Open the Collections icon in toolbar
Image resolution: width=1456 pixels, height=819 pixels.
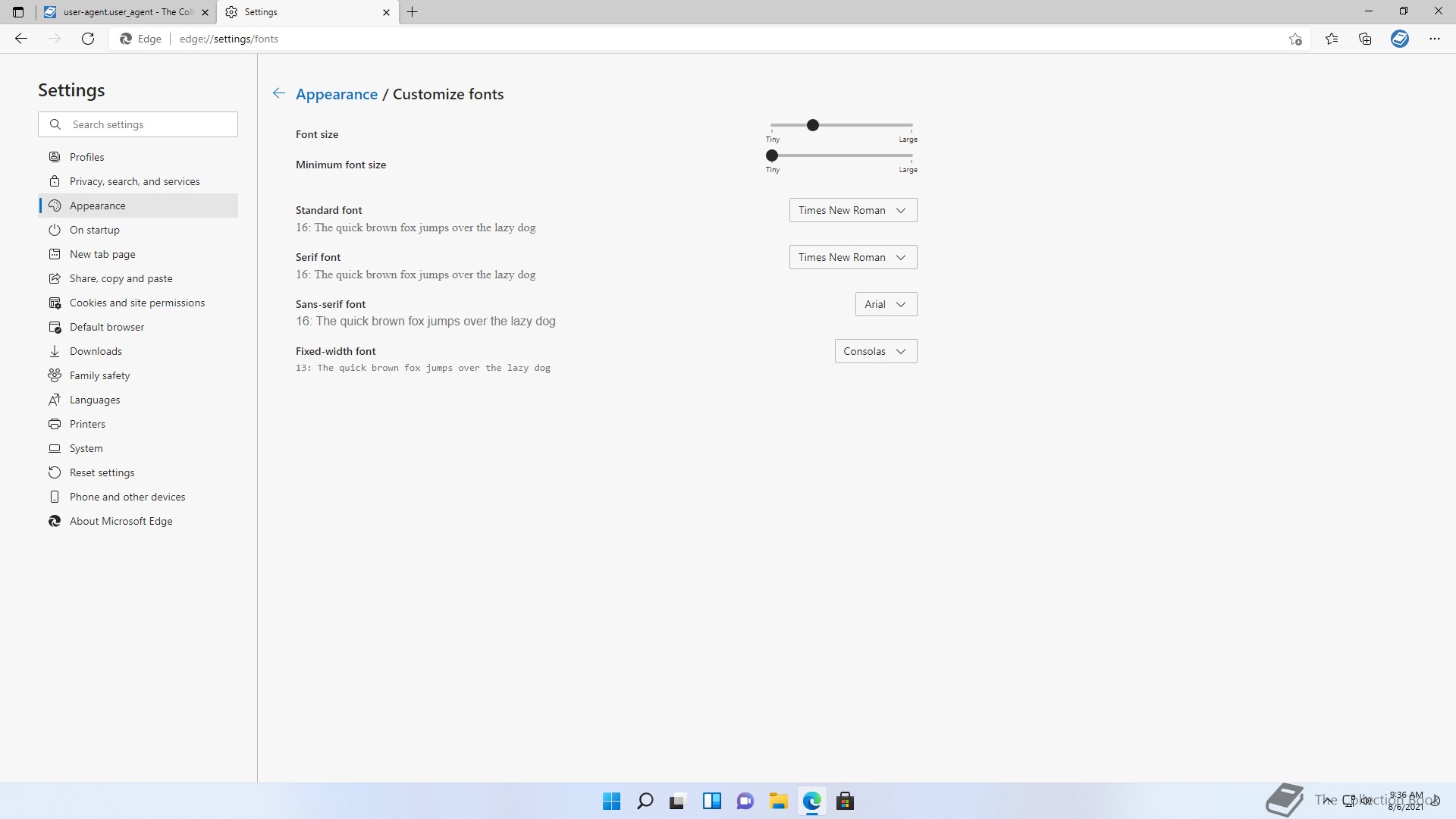(x=1365, y=39)
